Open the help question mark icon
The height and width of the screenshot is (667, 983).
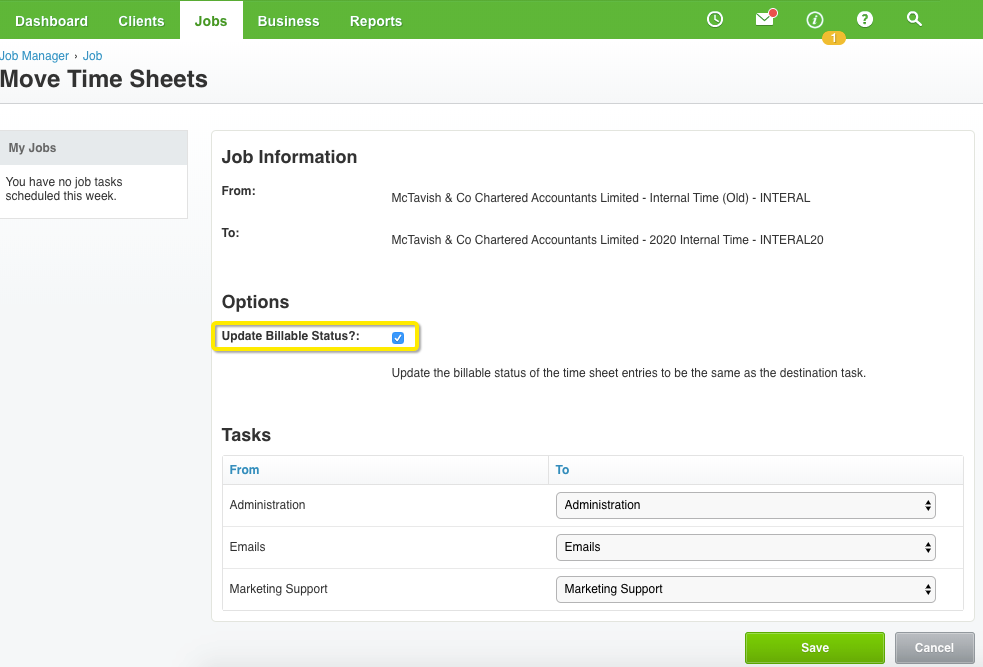point(865,19)
